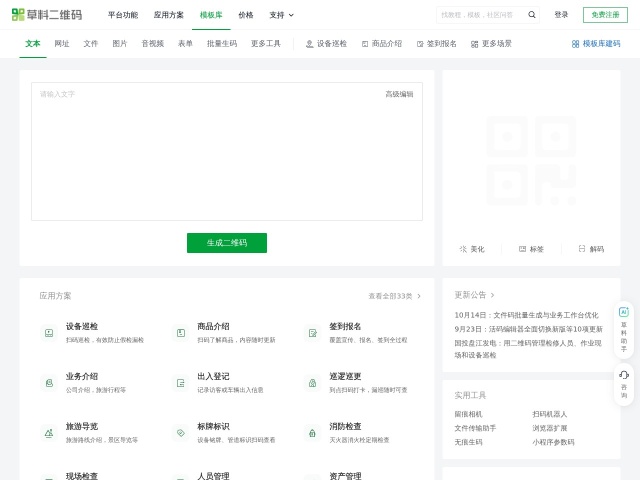Open the 价格 menu item
Image resolution: width=640 pixels, height=480 pixels.
246,15
